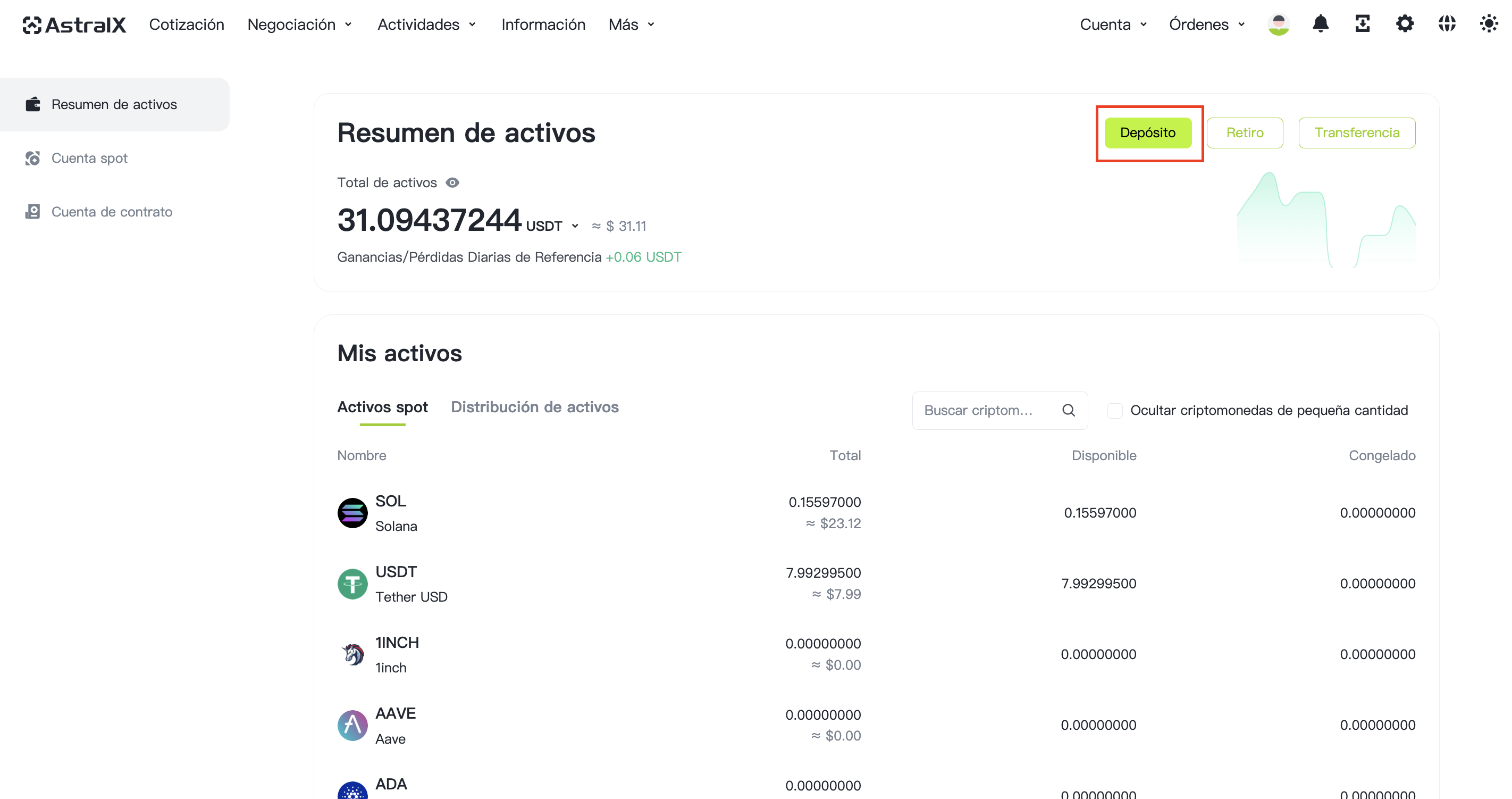
Task: Open the notifications bell icon
Action: point(1320,24)
